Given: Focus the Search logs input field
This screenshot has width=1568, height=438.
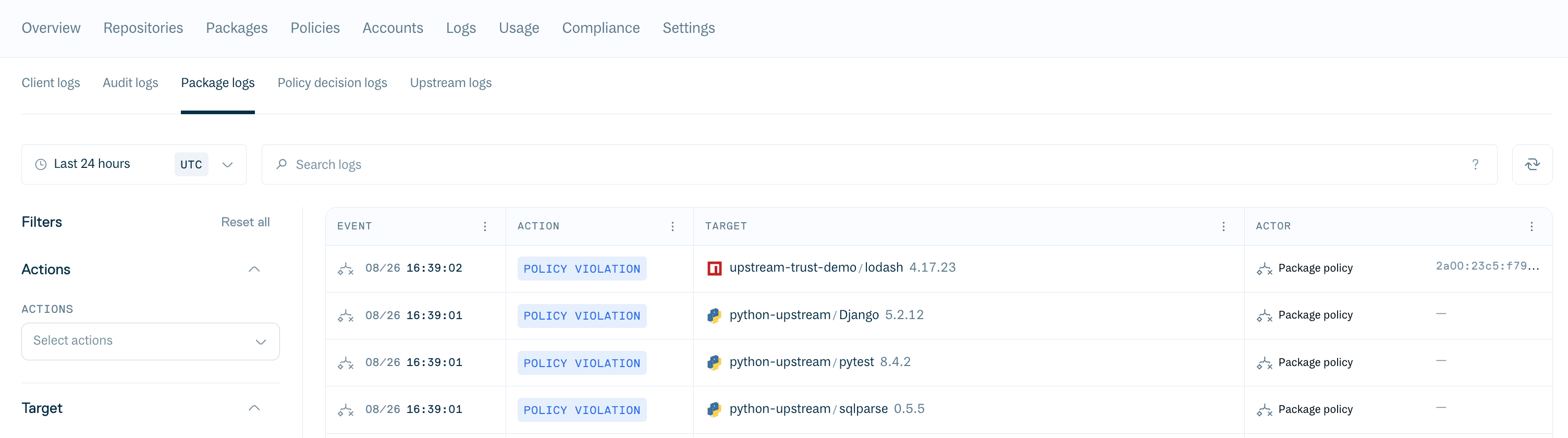Looking at the screenshot, I should [879, 164].
